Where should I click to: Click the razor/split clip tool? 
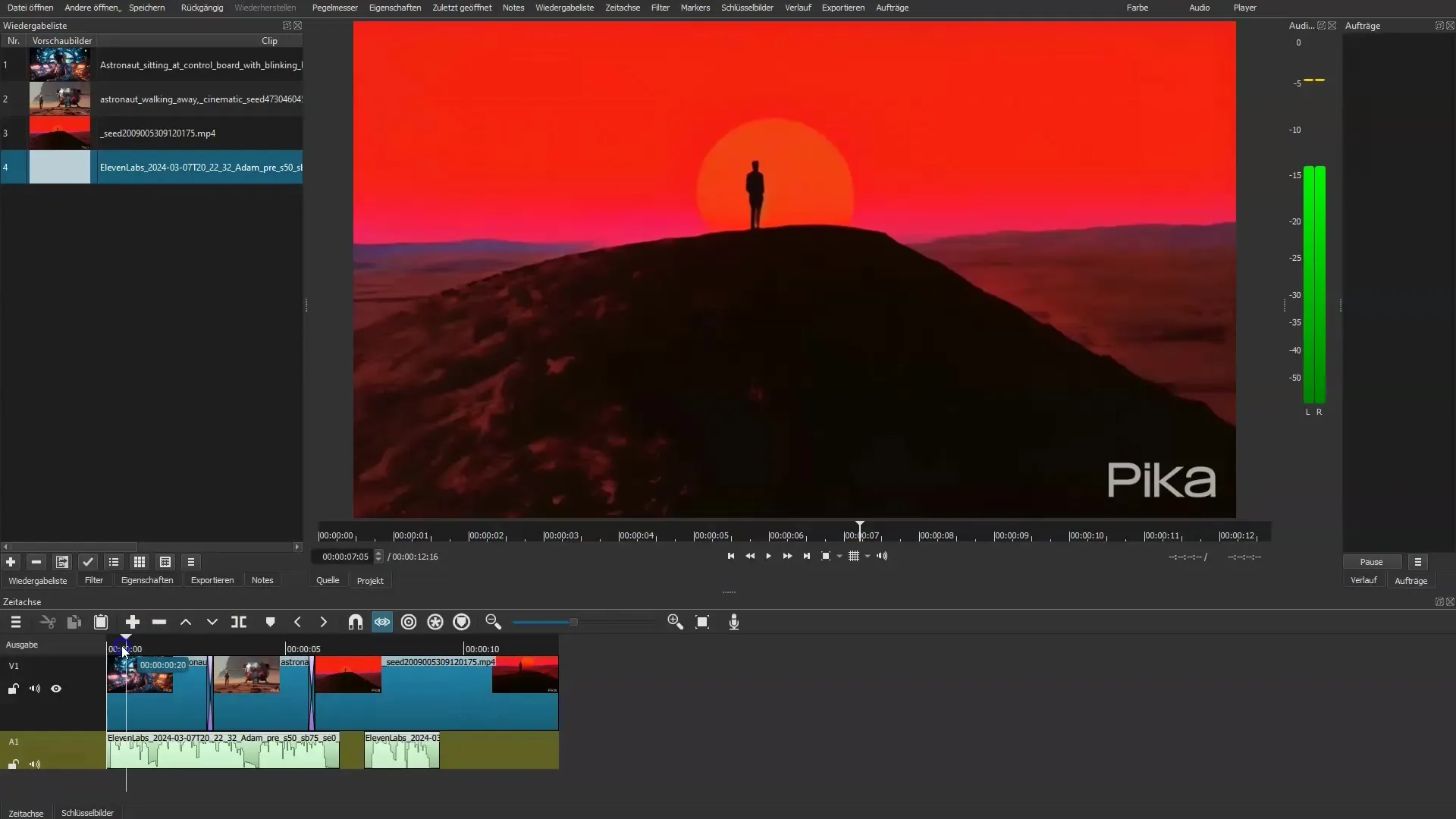(238, 621)
